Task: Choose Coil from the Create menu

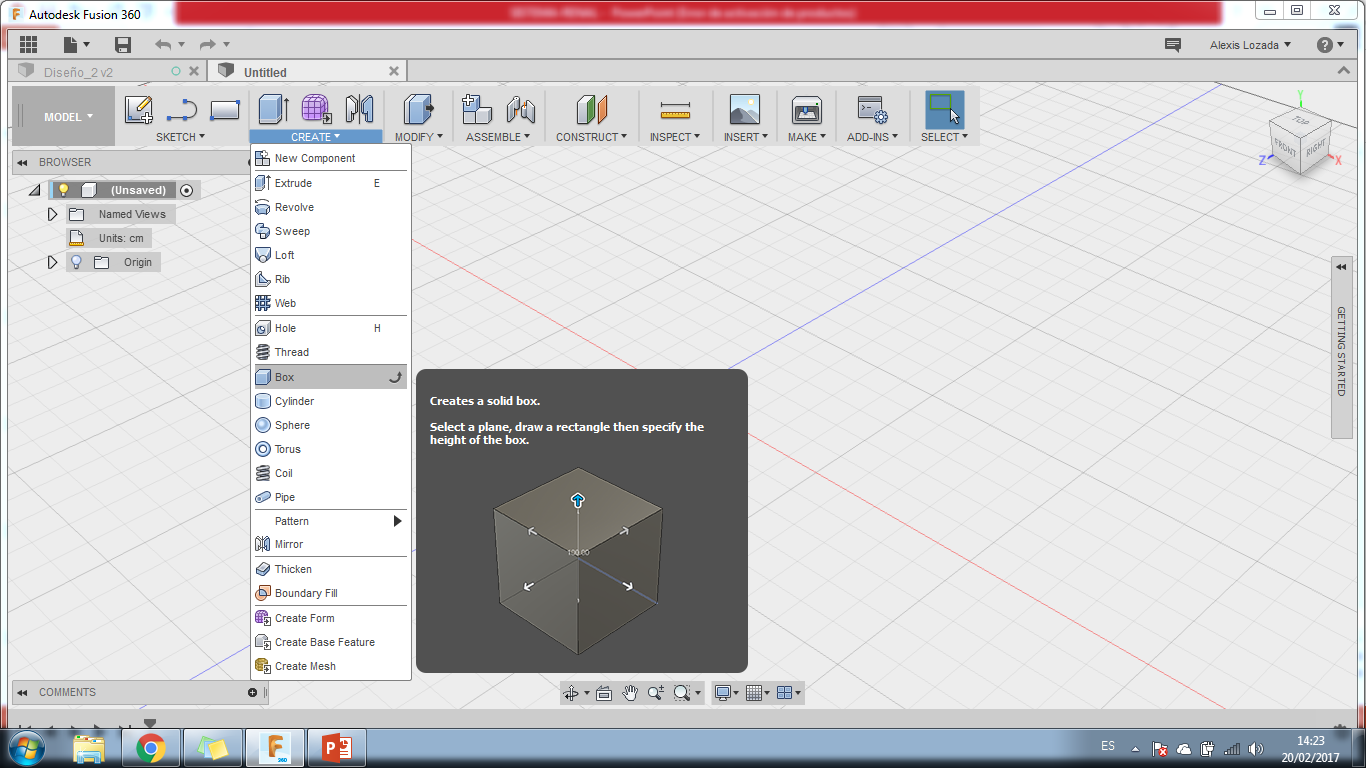Action: 331,473
